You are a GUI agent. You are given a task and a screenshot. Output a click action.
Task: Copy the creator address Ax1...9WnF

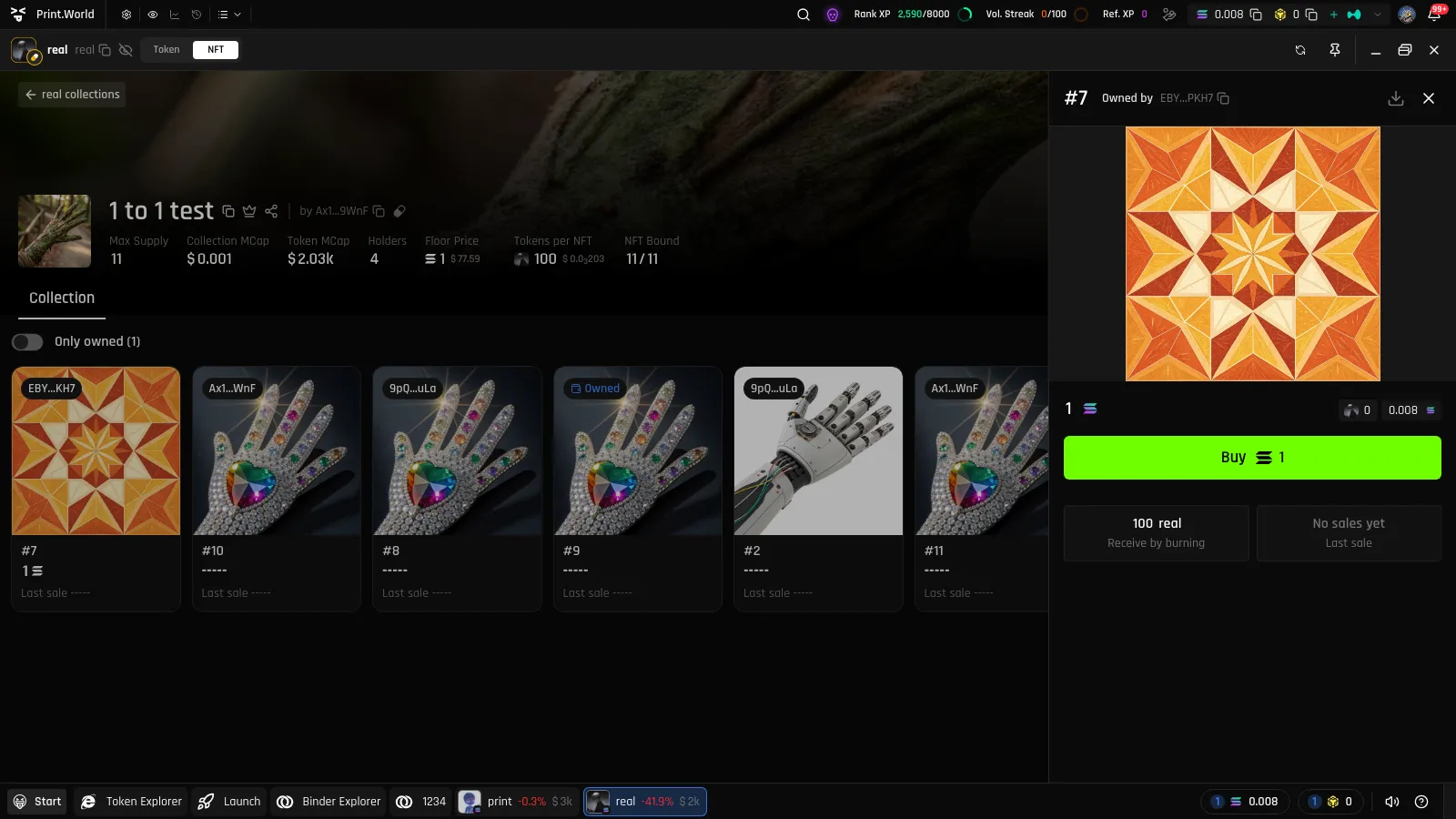(x=379, y=211)
